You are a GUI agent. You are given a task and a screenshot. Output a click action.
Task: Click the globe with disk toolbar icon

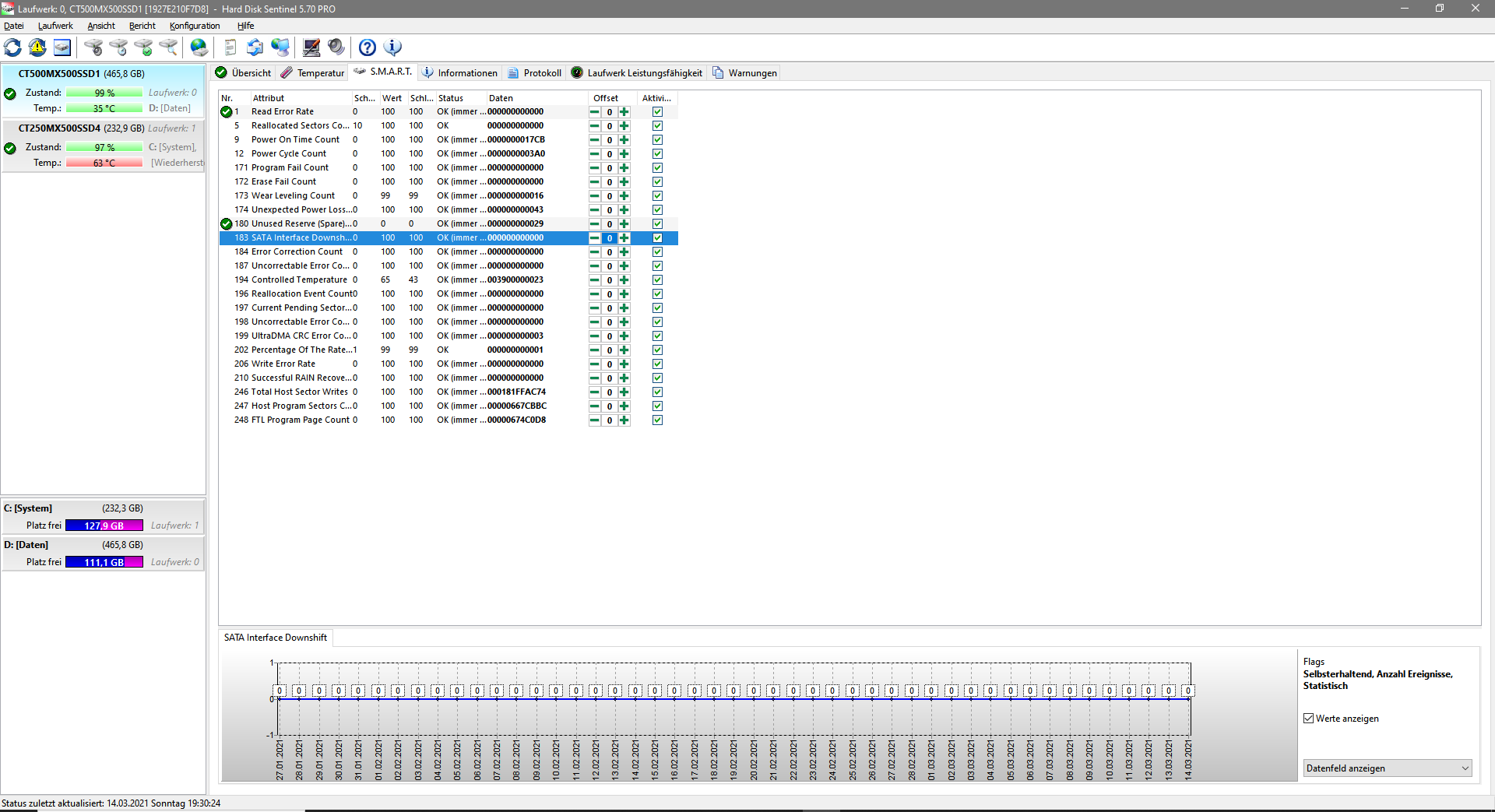(199, 47)
